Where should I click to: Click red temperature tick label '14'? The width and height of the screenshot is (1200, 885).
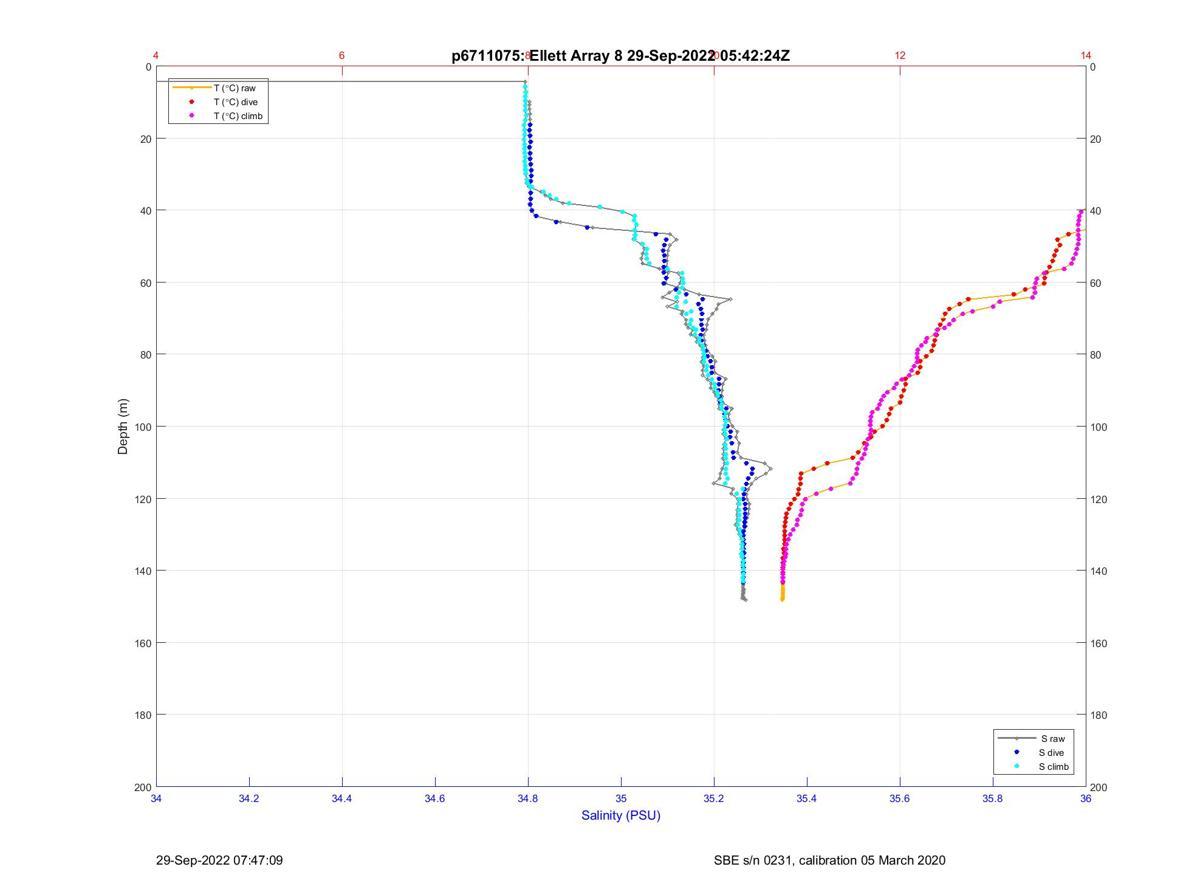click(1086, 55)
